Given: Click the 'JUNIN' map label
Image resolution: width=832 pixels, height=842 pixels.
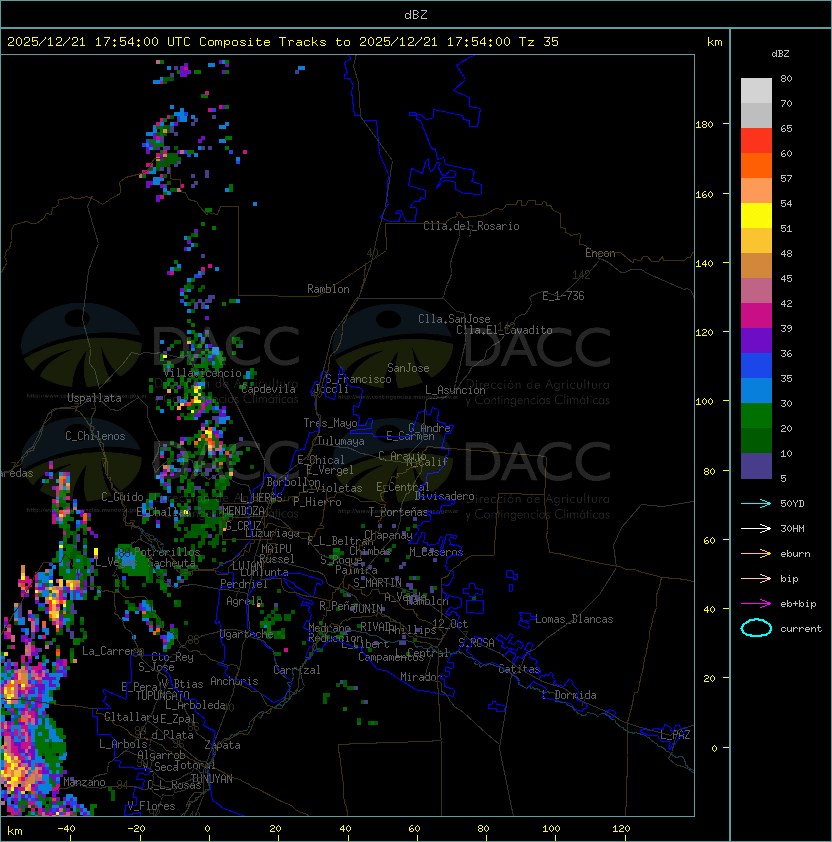Looking at the screenshot, I should click(367, 608).
